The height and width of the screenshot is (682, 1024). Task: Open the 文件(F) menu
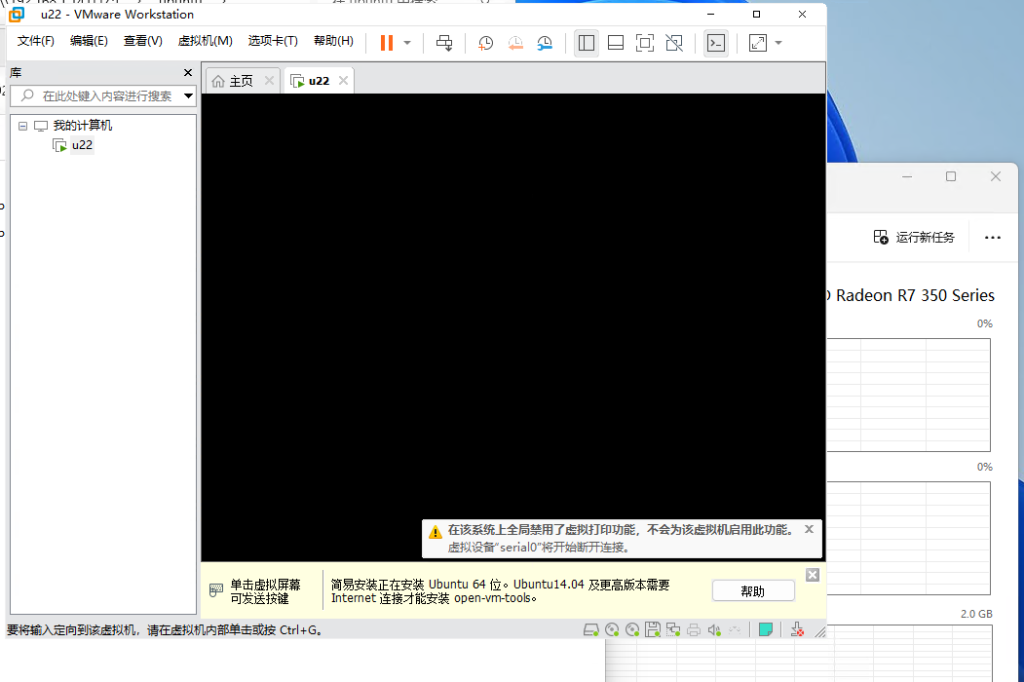click(x=35, y=41)
